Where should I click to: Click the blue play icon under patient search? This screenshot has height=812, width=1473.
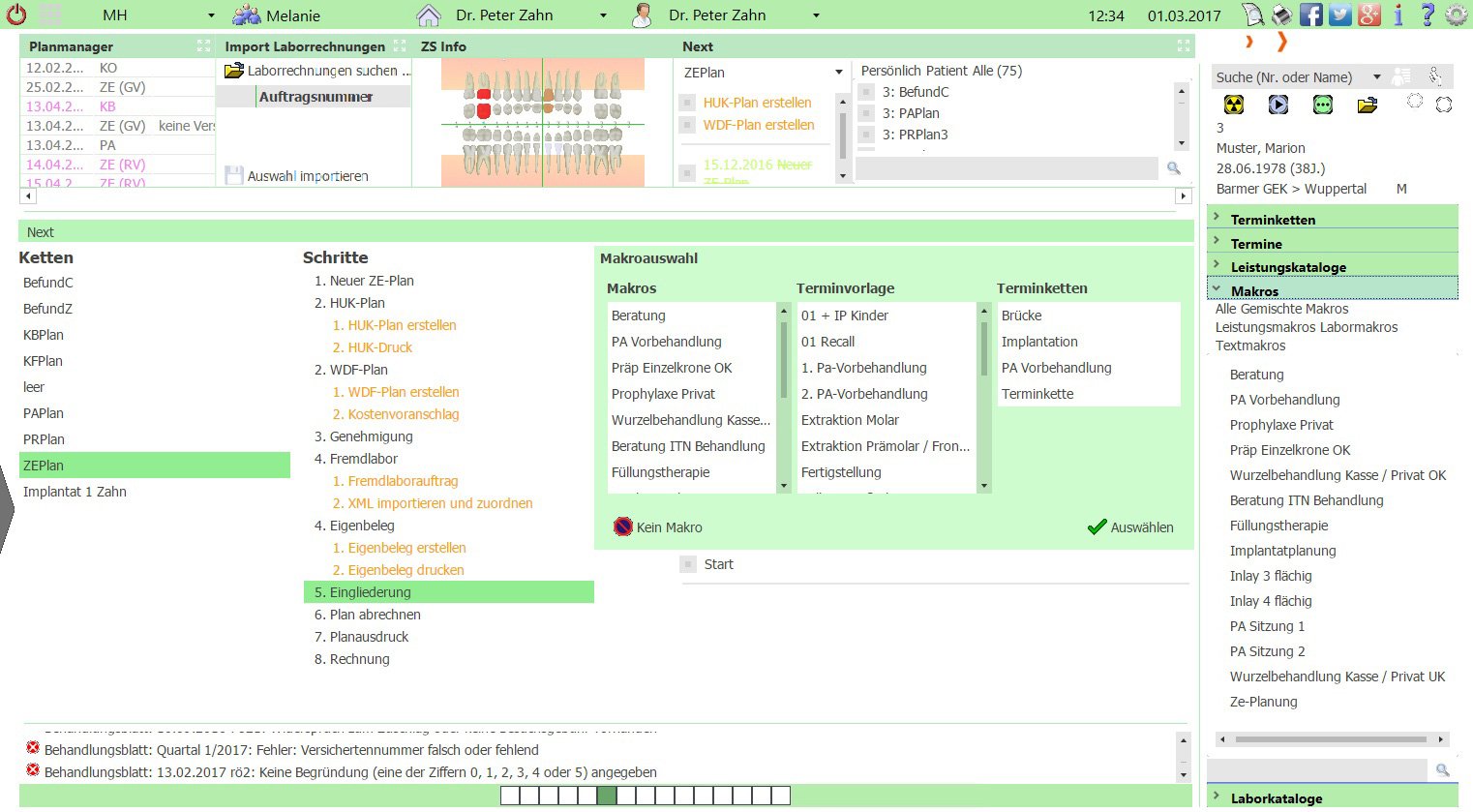tap(1278, 105)
